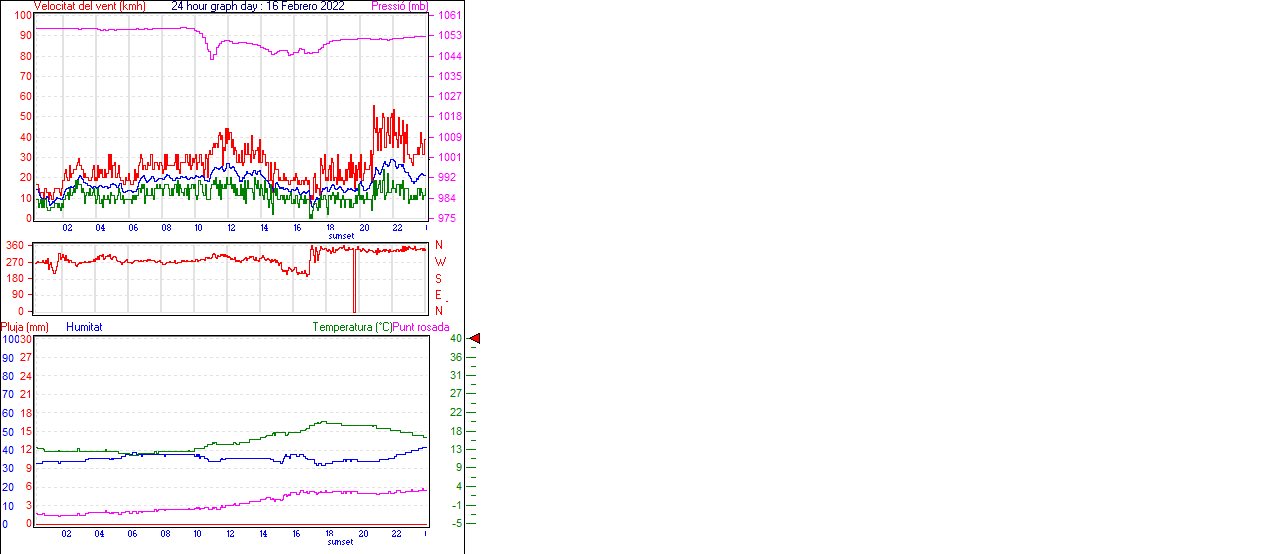Click the 'E' compass label beside direction chart
Screen dimensions: 1280x554
pyautogui.click(x=438, y=295)
